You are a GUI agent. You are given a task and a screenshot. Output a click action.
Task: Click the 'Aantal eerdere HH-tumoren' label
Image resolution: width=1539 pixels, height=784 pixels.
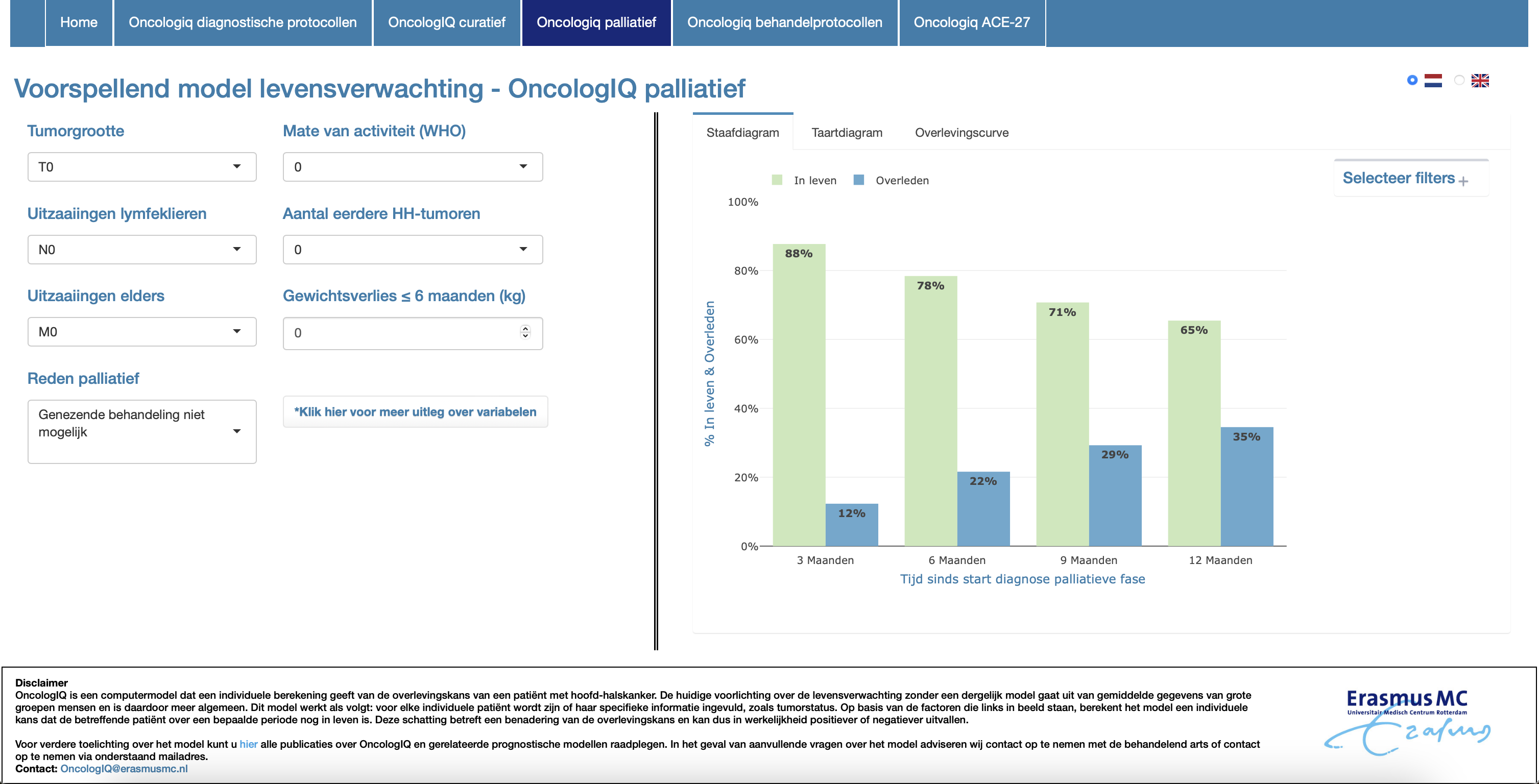click(381, 213)
